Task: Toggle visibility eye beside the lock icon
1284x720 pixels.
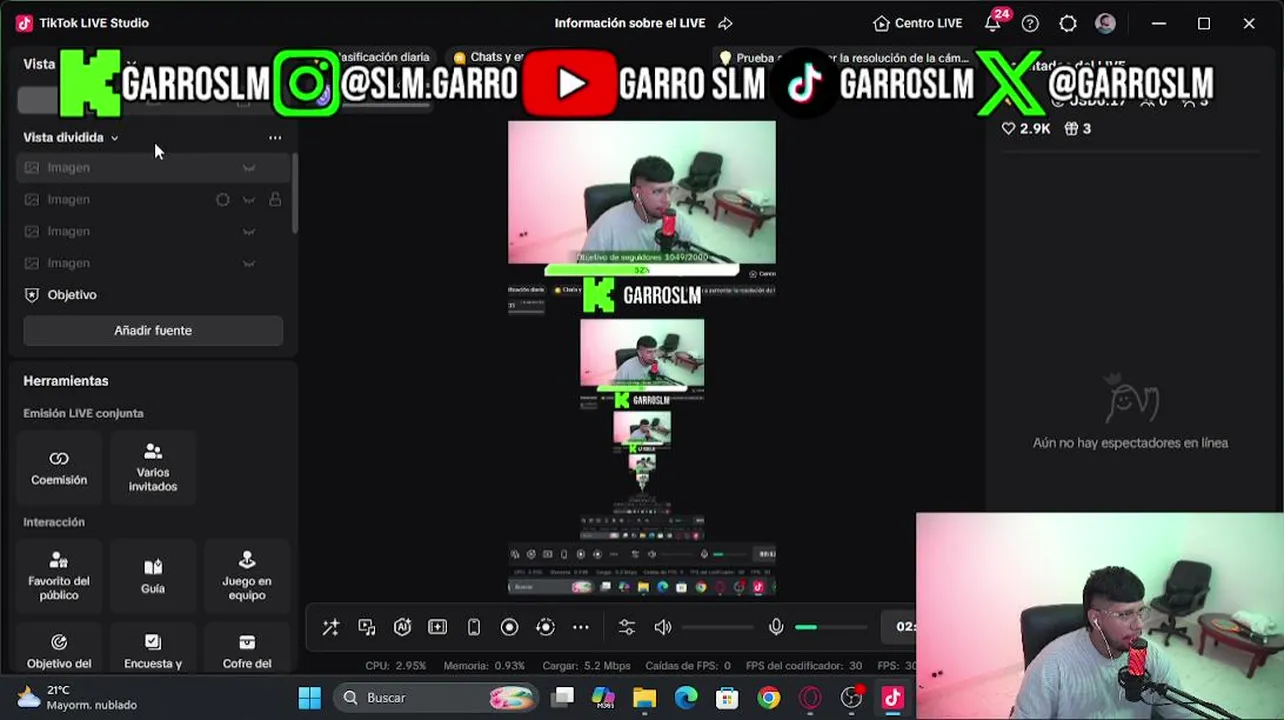Action: click(249, 199)
